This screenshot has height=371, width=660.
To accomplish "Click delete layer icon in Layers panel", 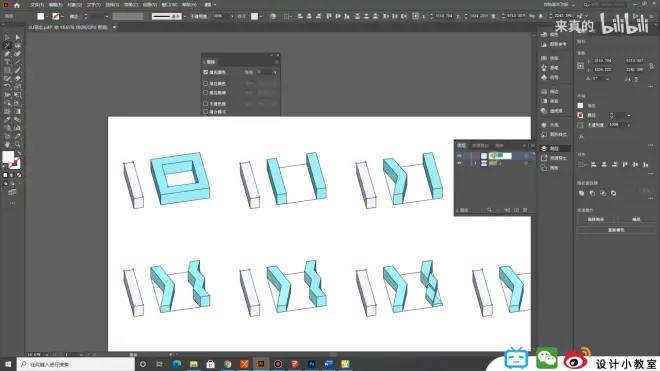I will [525, 210].
